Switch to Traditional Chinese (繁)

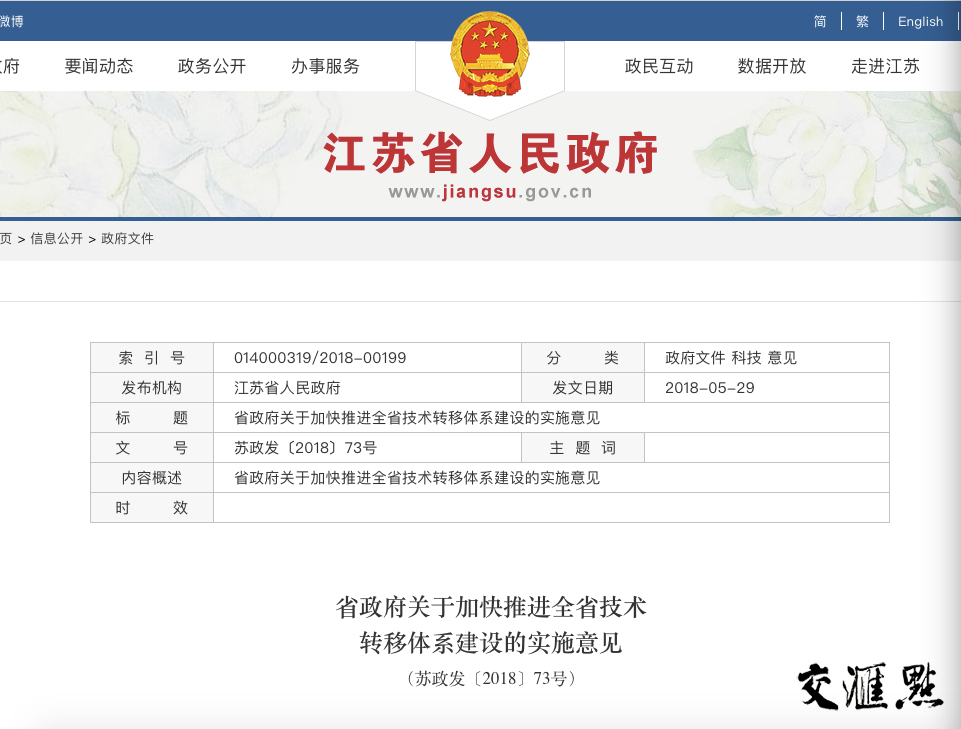pos(862,21)
